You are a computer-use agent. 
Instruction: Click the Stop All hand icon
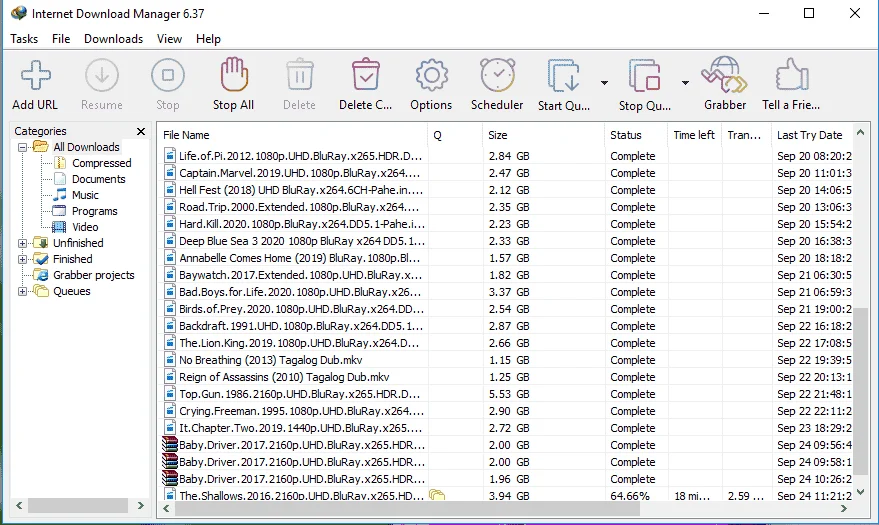[x=234, y=74]
